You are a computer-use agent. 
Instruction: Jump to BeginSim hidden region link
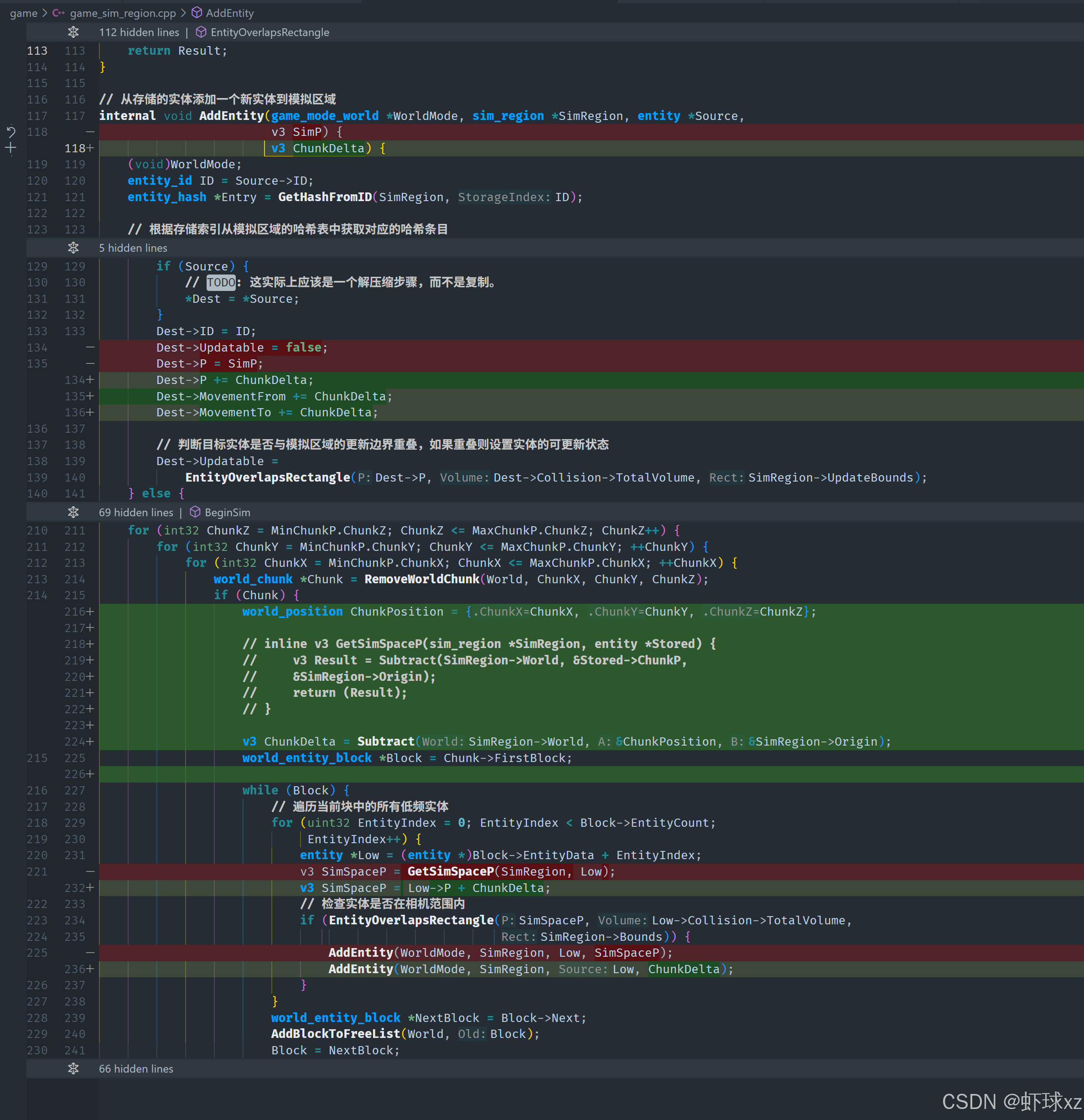[x=228, y=512]
